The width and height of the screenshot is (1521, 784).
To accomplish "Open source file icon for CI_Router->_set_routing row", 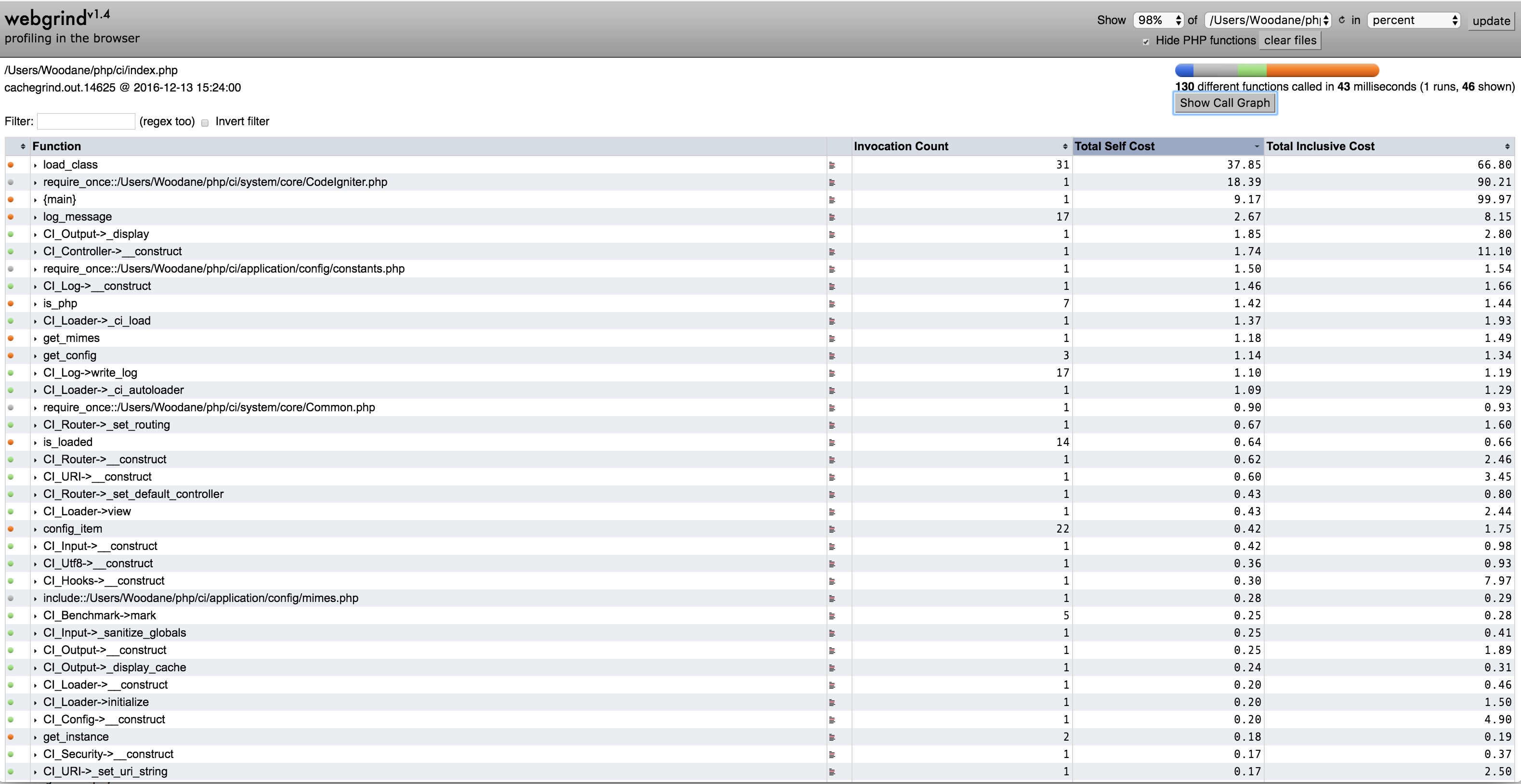I will click(832, 425).
